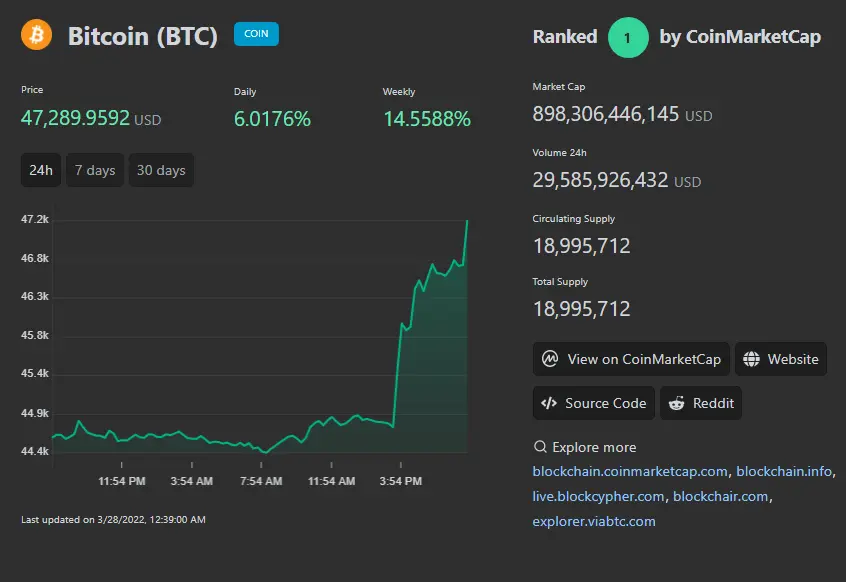Click the 3:54 PM x-axis label

(x=400, y=481)
